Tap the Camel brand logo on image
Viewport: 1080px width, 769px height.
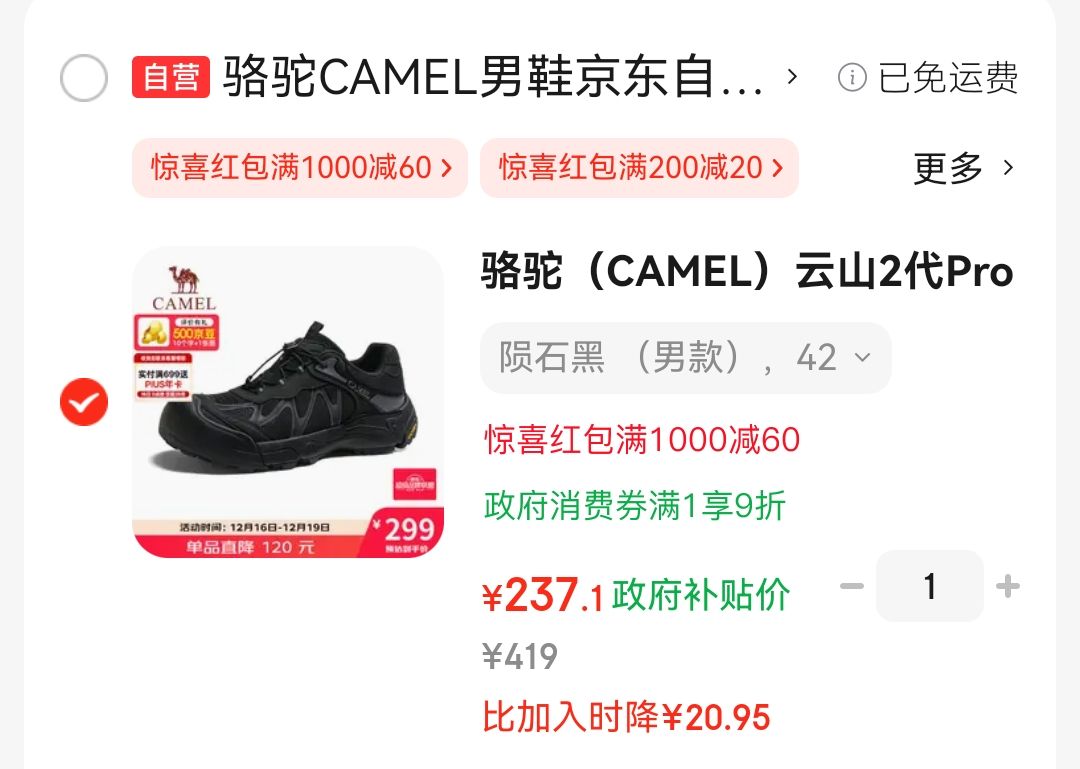(x=184, y=288)
